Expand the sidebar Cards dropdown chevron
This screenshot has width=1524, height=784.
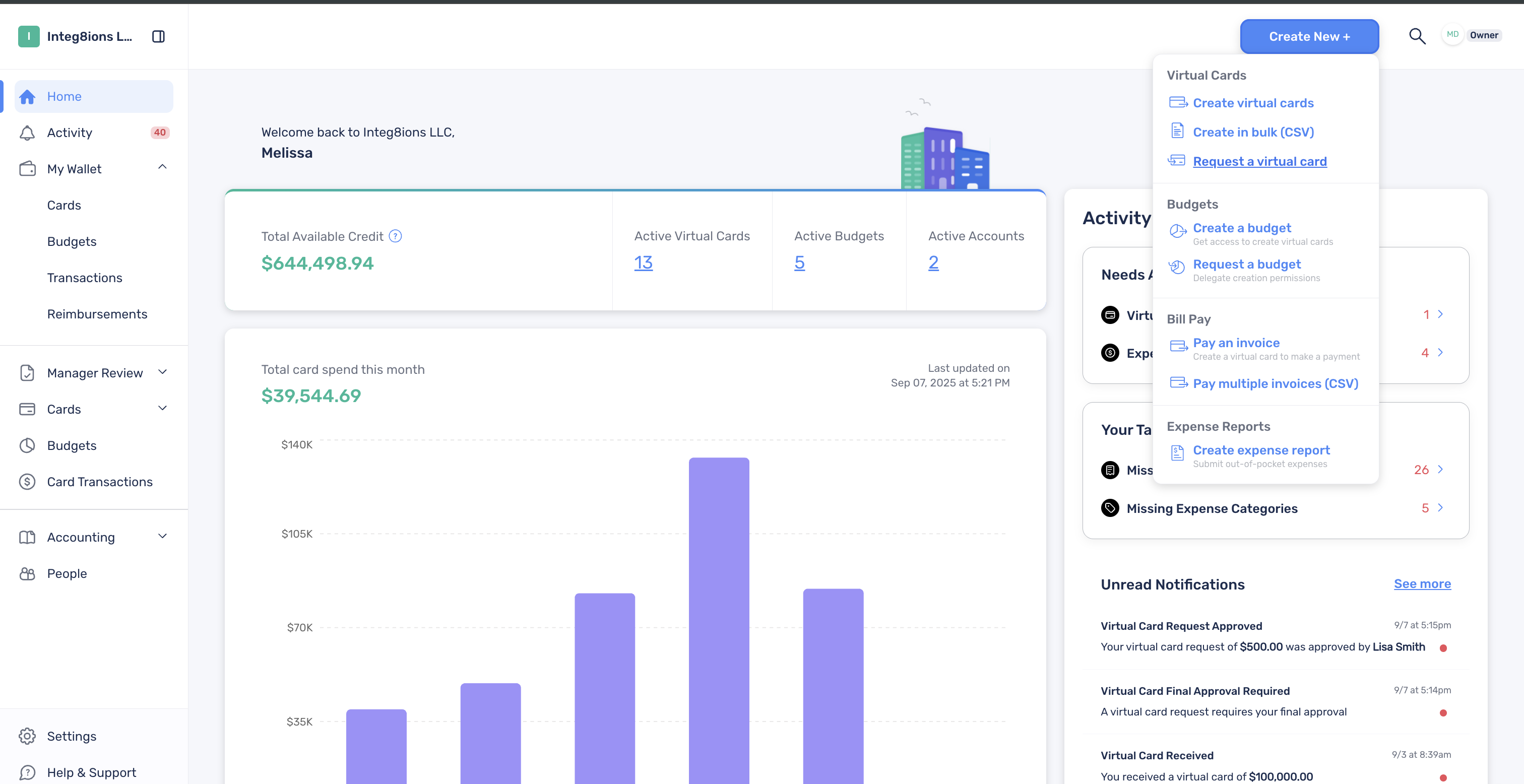pos(162,408)
